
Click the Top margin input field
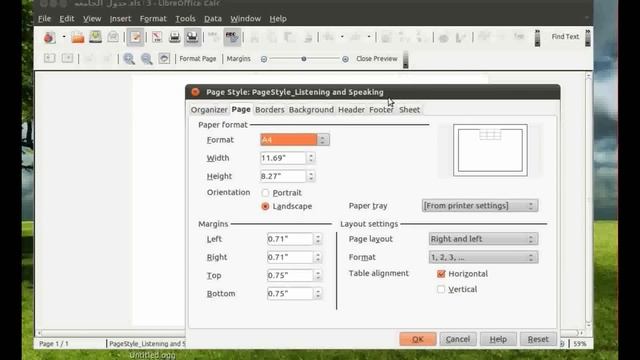(x=290, y=276)
